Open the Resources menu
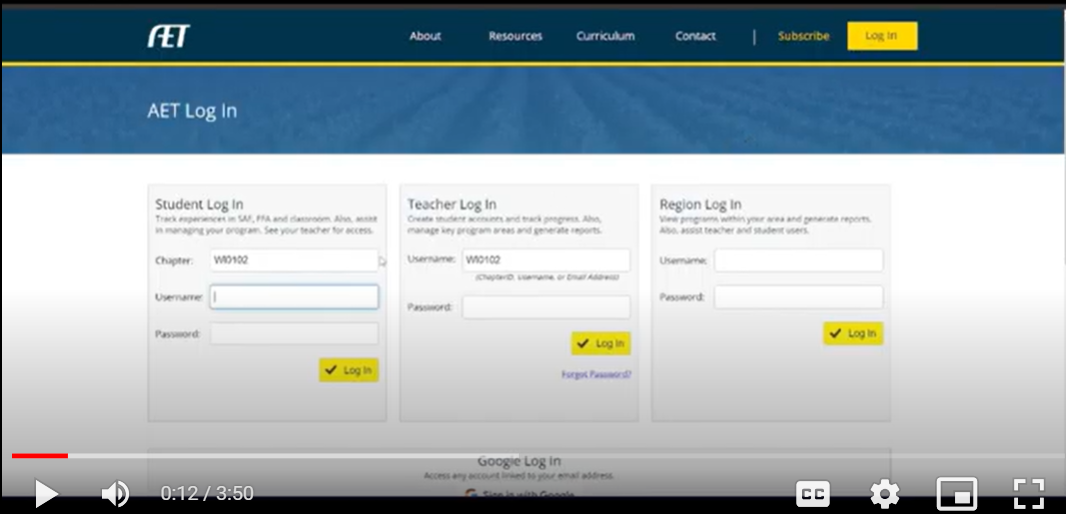This screenshot has height=514, width=1066. pos(515,36)
